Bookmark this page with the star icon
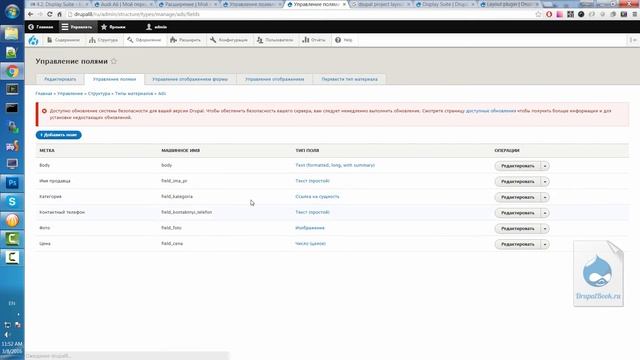The height and width of the screenshot is (360, 640). coord(538,14)
